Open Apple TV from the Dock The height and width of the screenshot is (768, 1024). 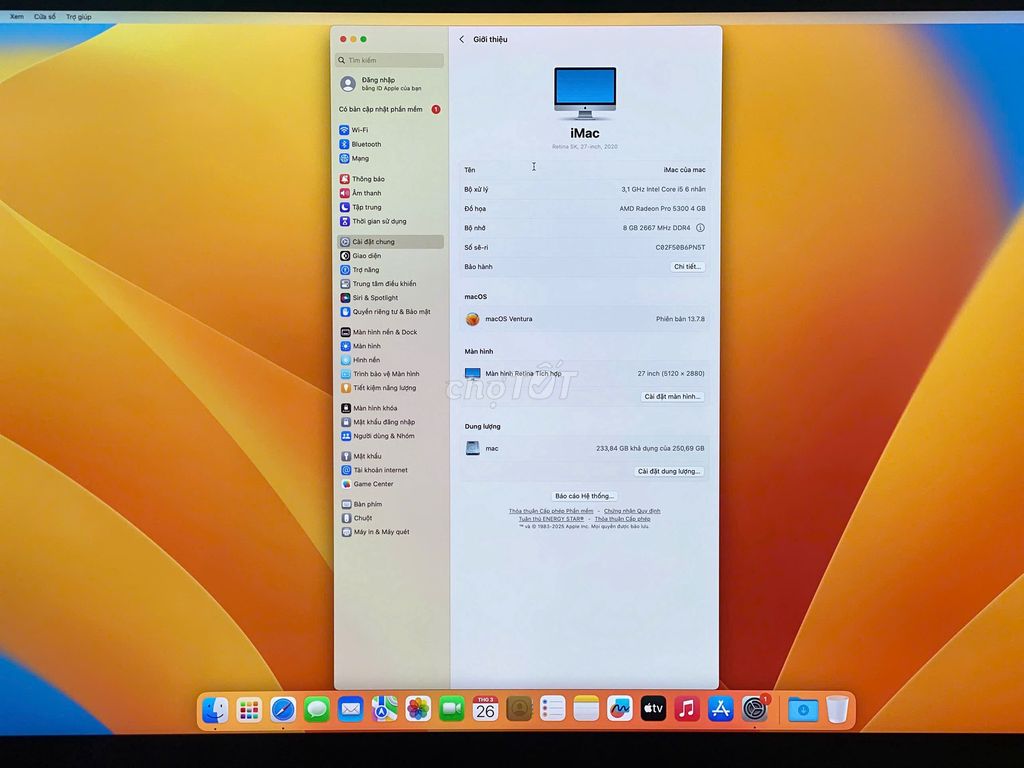(653, 709)
